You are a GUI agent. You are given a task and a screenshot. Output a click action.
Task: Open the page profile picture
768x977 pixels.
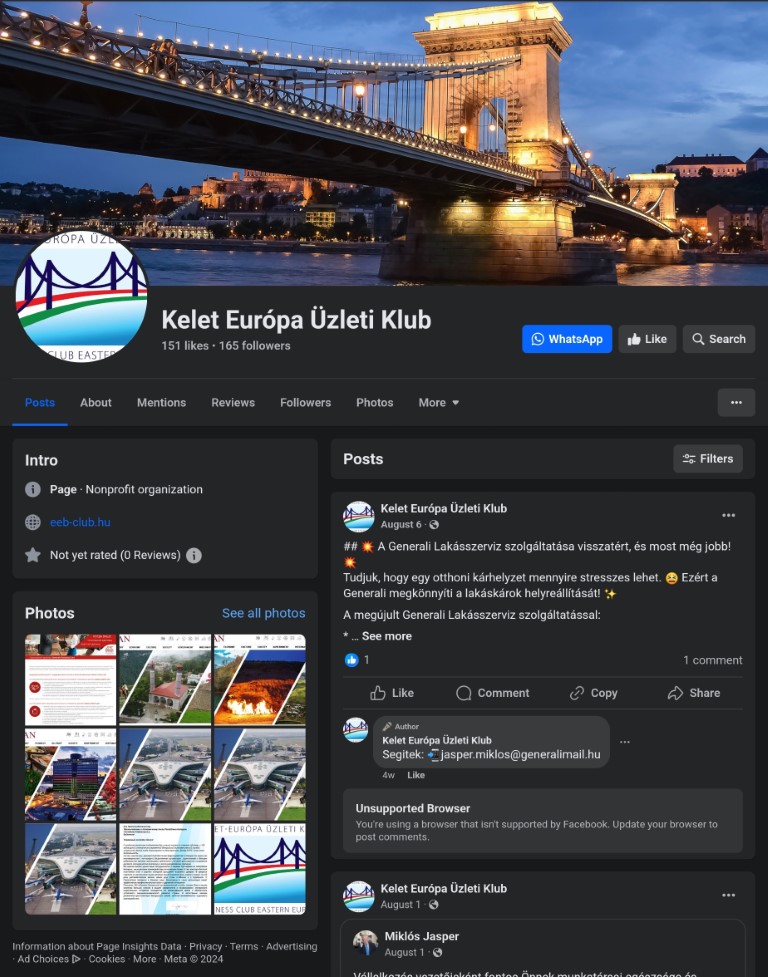tap(81, 297)
